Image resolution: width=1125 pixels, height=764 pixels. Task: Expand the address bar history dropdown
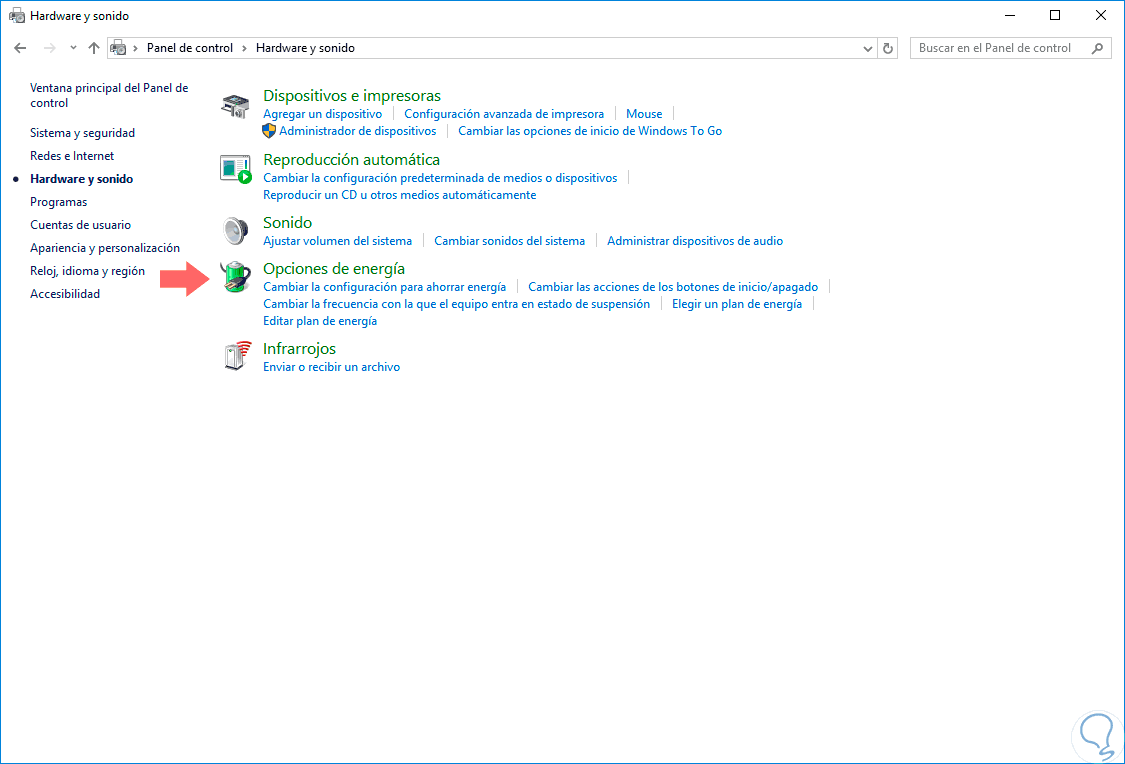pos(867,48)
